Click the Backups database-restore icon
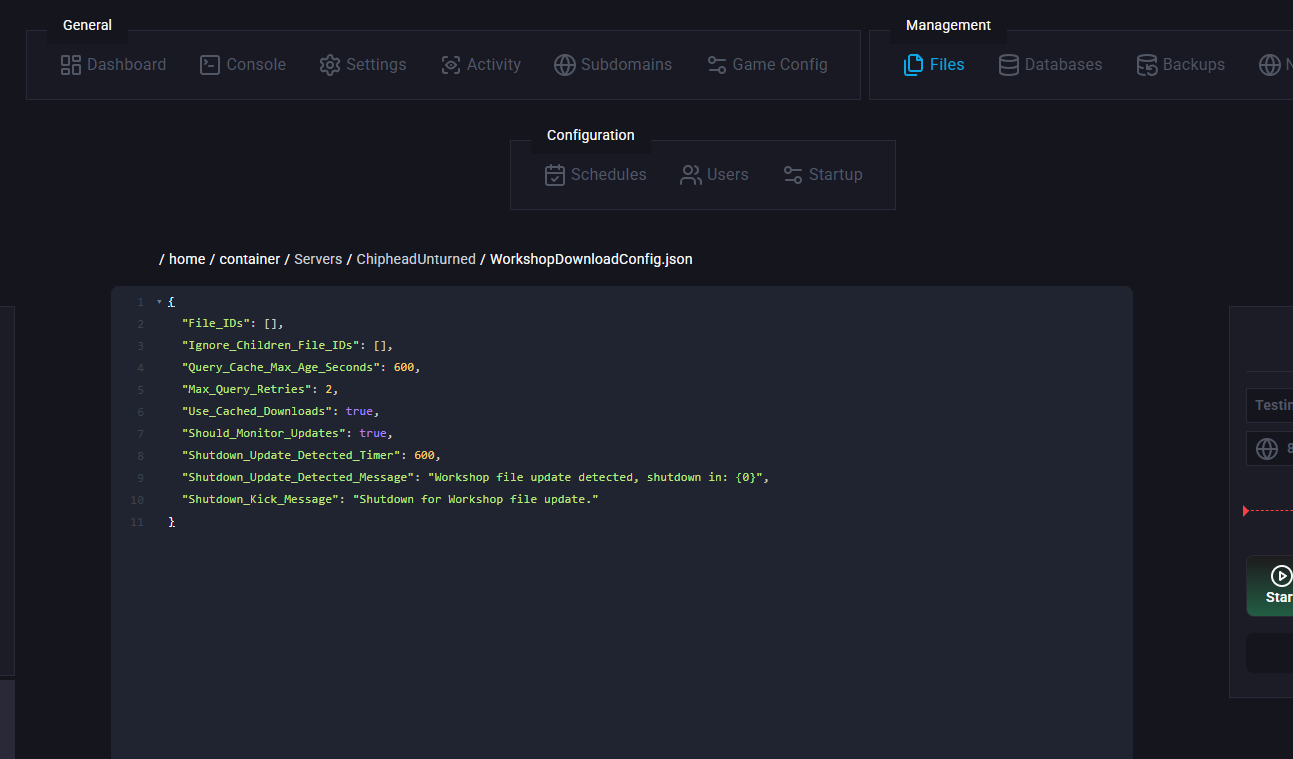The width and height of the screenshot is (1293, 759). (x=1147, y=65)
